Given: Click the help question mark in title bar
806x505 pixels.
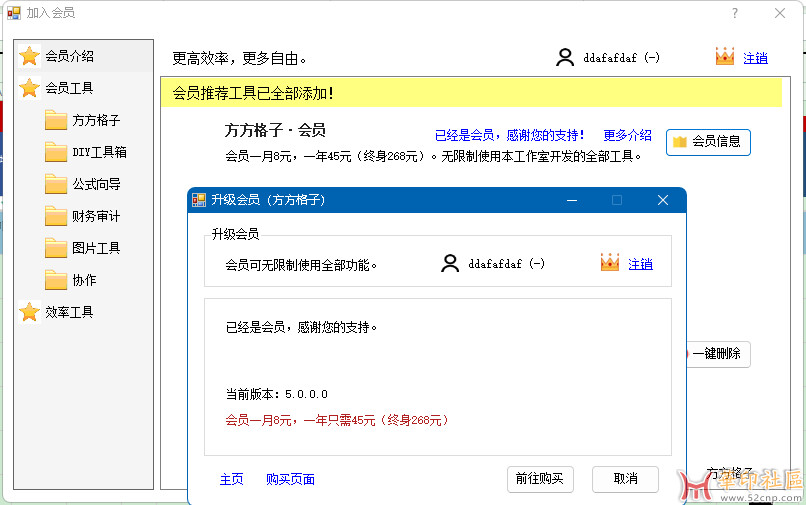Looking at the screenshot, I should coord(735,13).
